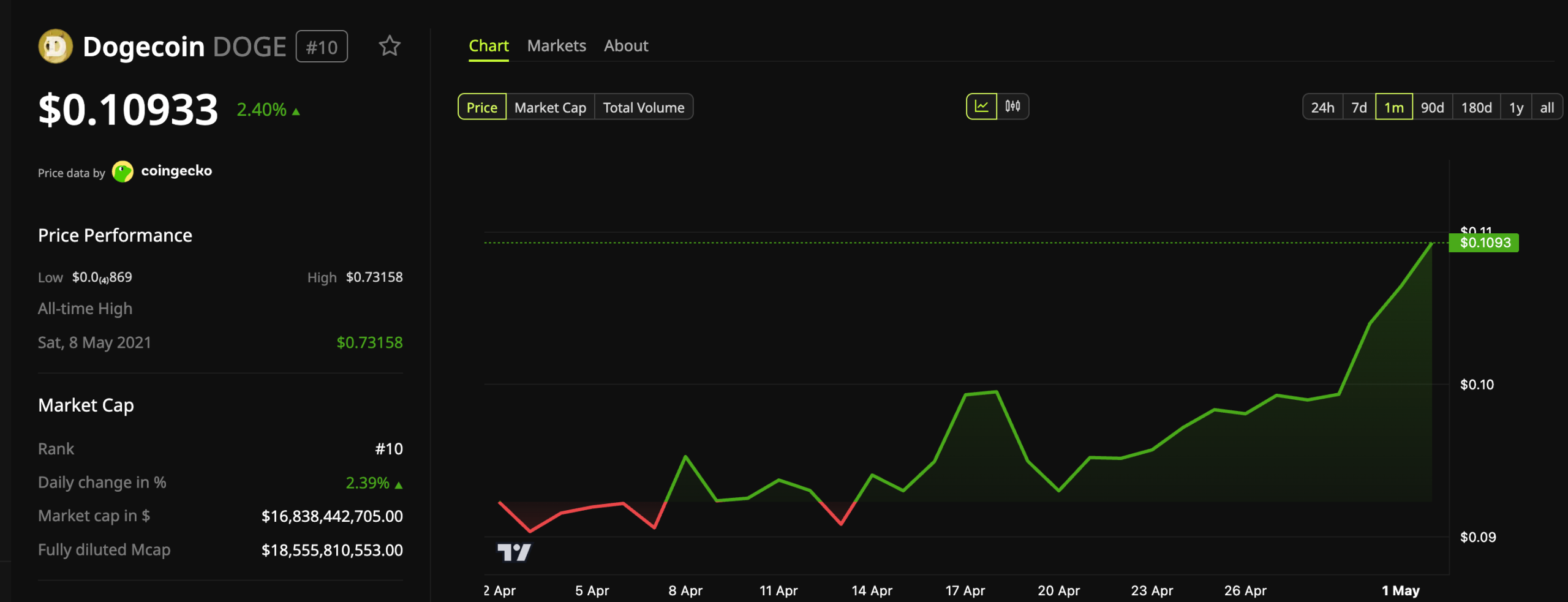
Task: Open the About tab
Action: point(626,46)
